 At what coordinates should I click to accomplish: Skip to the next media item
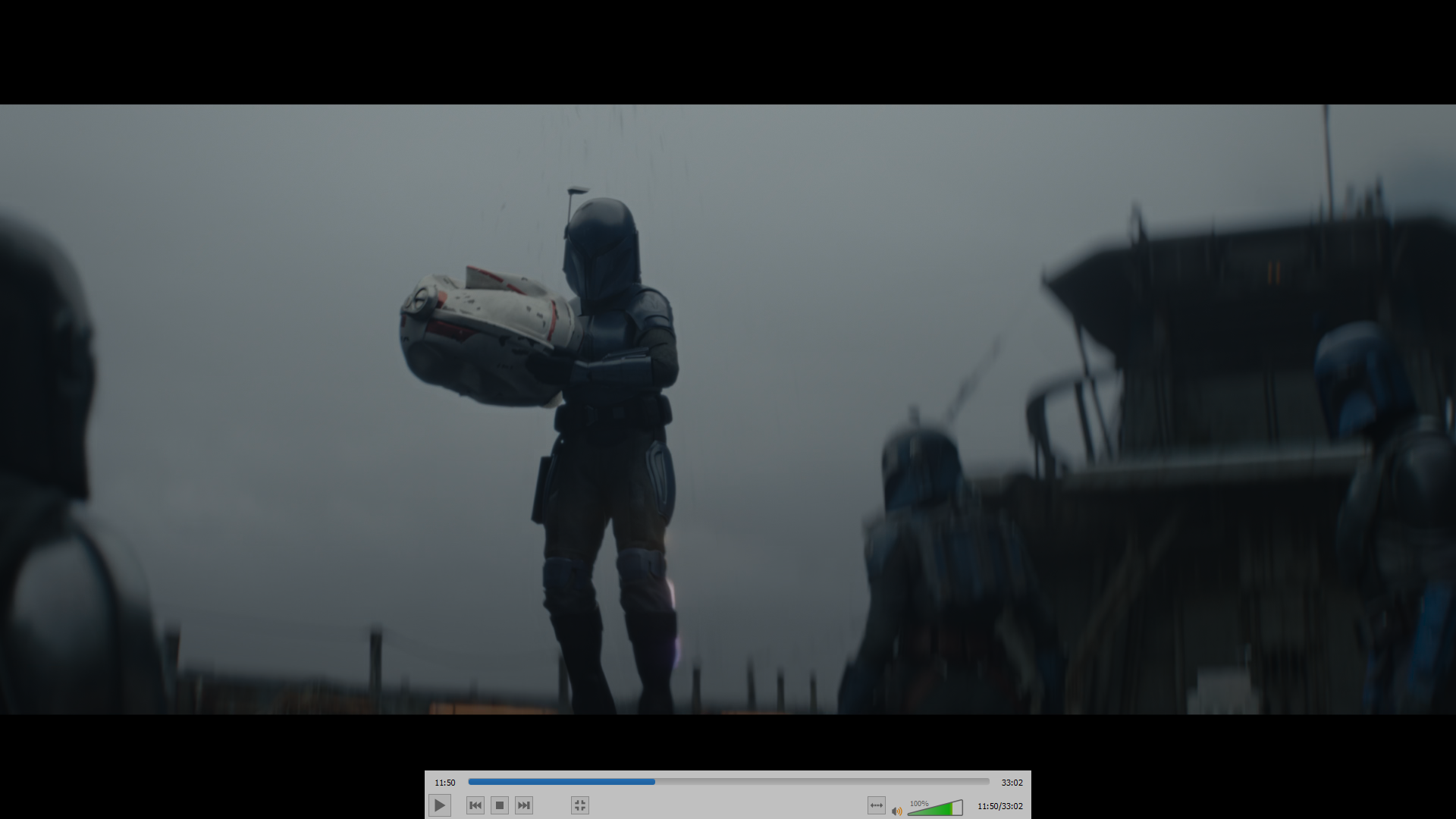coord(524,805)
